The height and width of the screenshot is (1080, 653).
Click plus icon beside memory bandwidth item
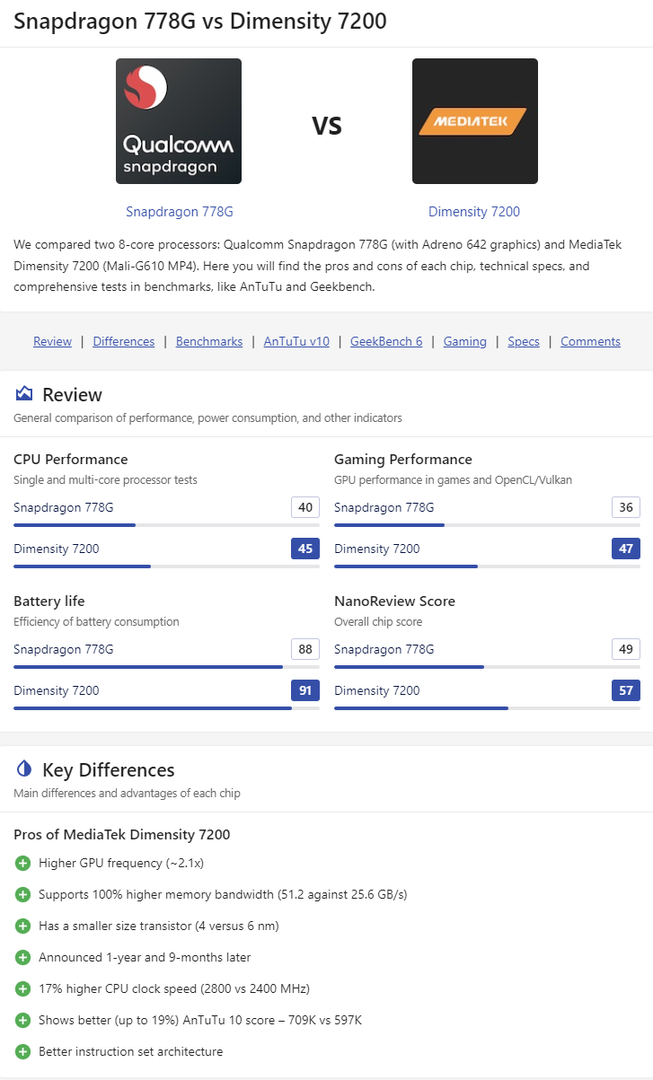(23, 895)
